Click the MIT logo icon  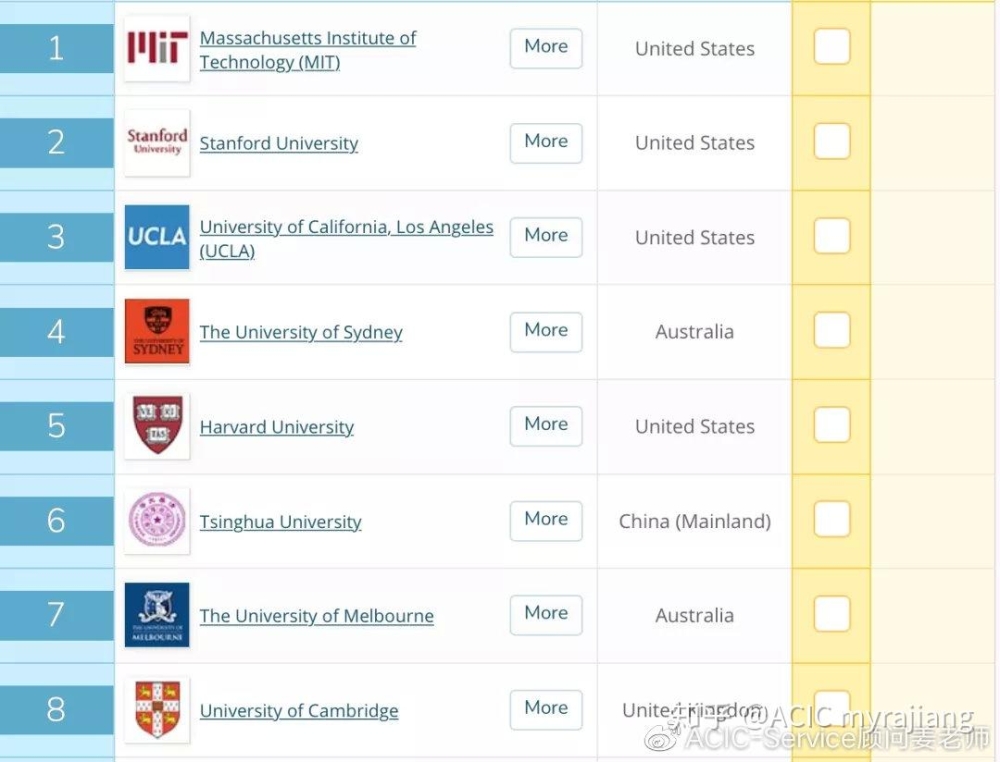tap(157, 48)
